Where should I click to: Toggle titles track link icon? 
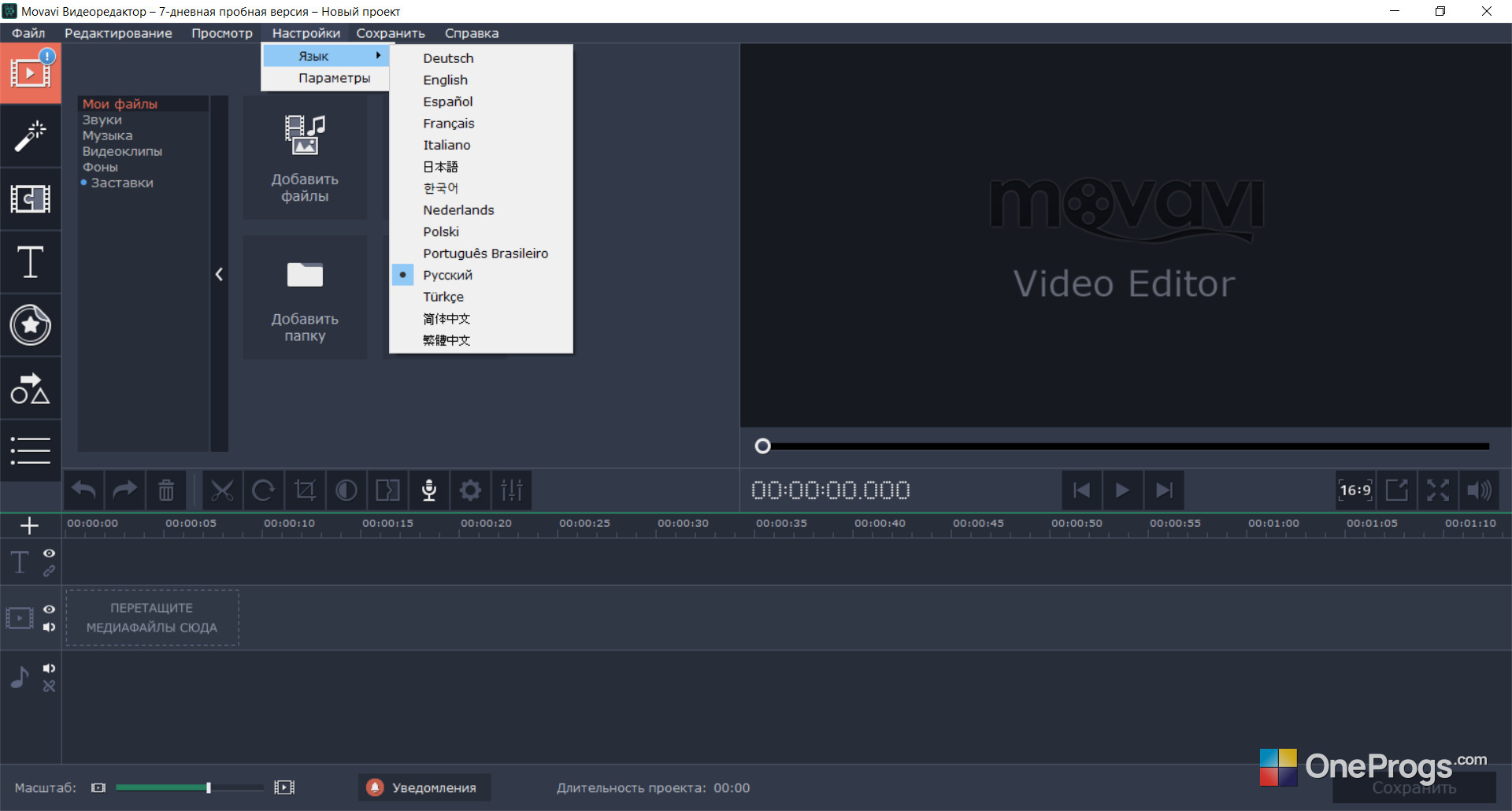tap(49, 571)
